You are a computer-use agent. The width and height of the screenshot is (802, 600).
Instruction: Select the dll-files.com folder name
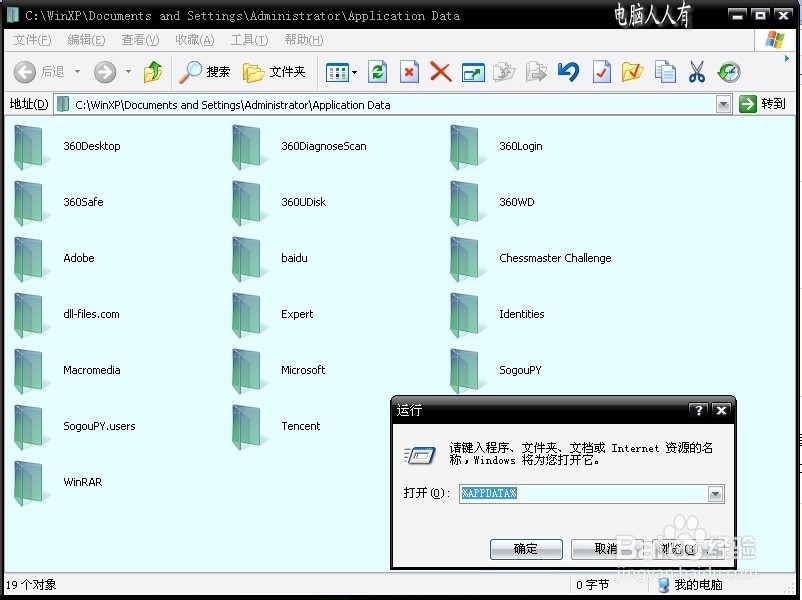point(91,314)
